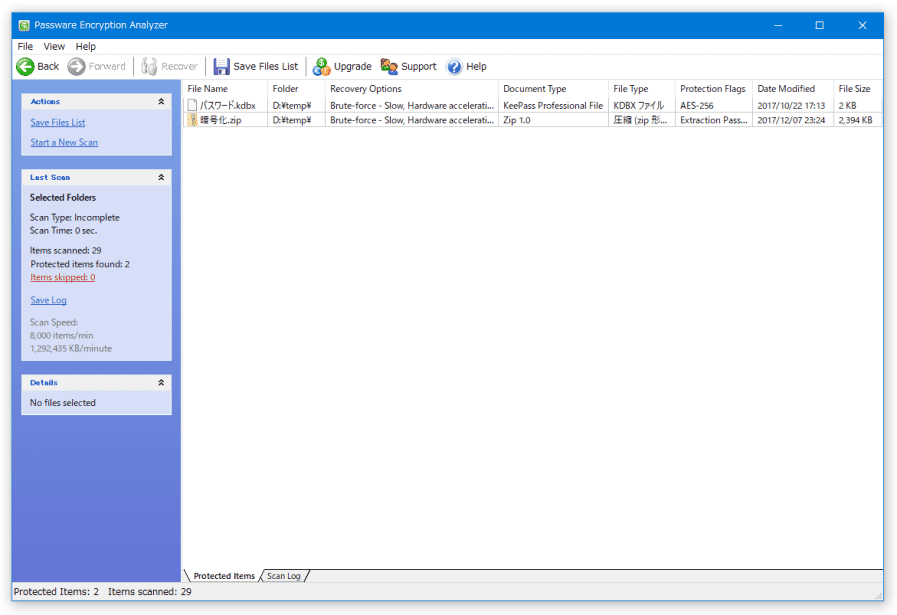Click the blue Help question mark icon

pos(454,66)
